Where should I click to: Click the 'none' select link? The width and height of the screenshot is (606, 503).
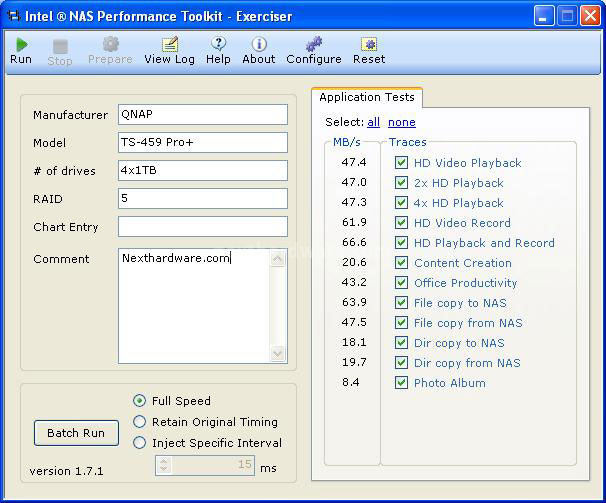pos(402,122)
